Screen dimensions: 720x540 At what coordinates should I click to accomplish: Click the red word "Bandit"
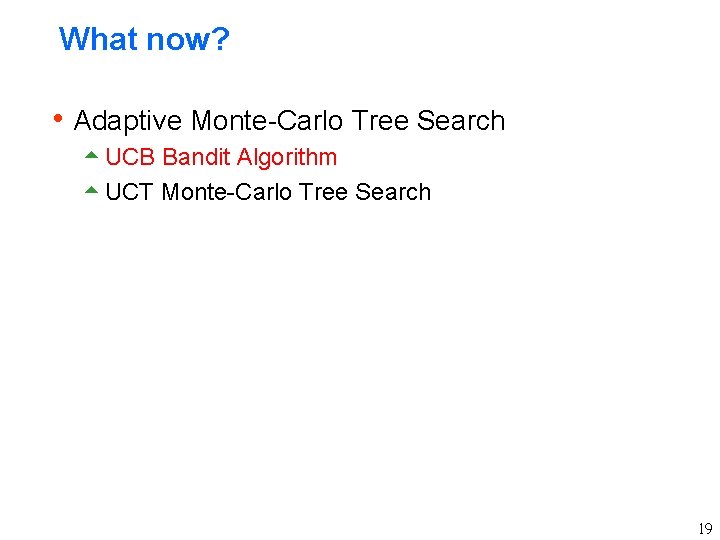pyautogui.click(x=196, y=157)
